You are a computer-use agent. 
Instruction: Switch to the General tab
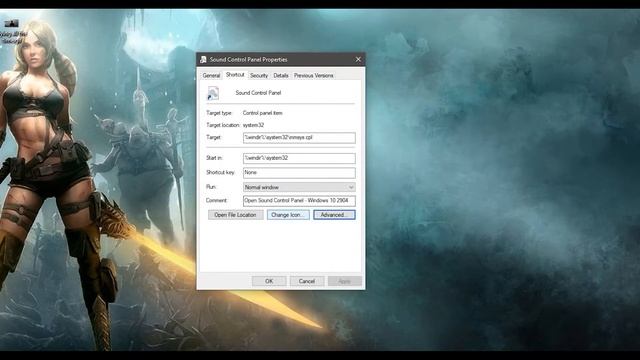point(211,76)
